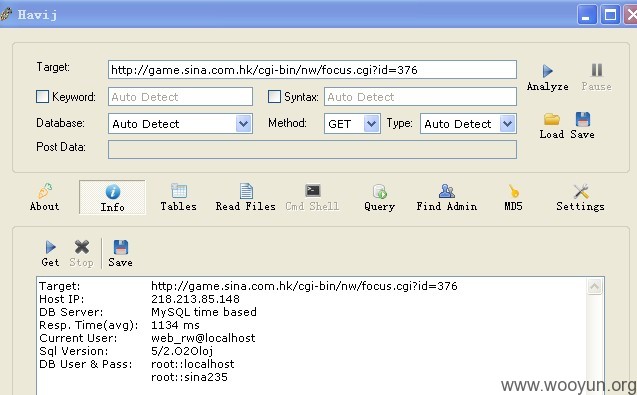Select the Target URL in results panel
This screenshot has width=637, height=395.
point(304,286)
